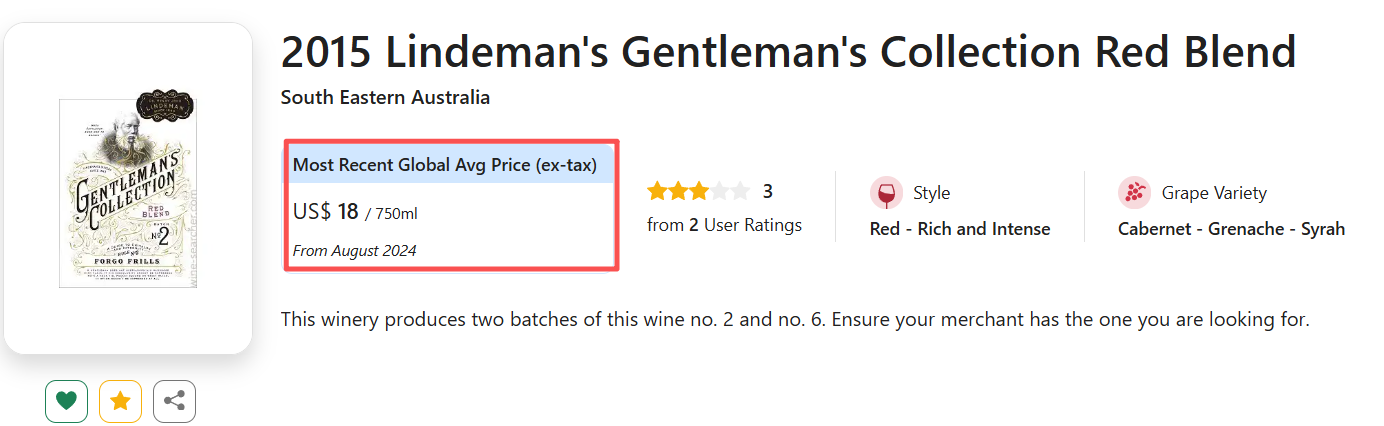
Task: Click the winery batches description text
Action: [794, 320]
